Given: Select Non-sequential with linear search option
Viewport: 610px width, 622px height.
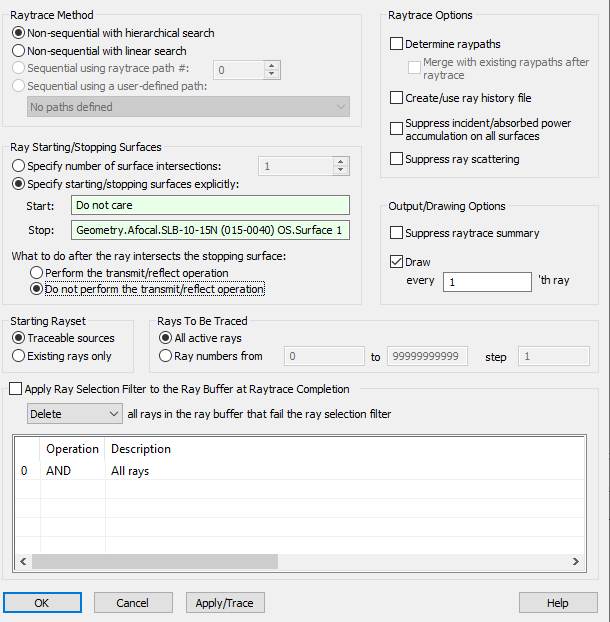Looking at the screenshot, I should coord(19,51).
